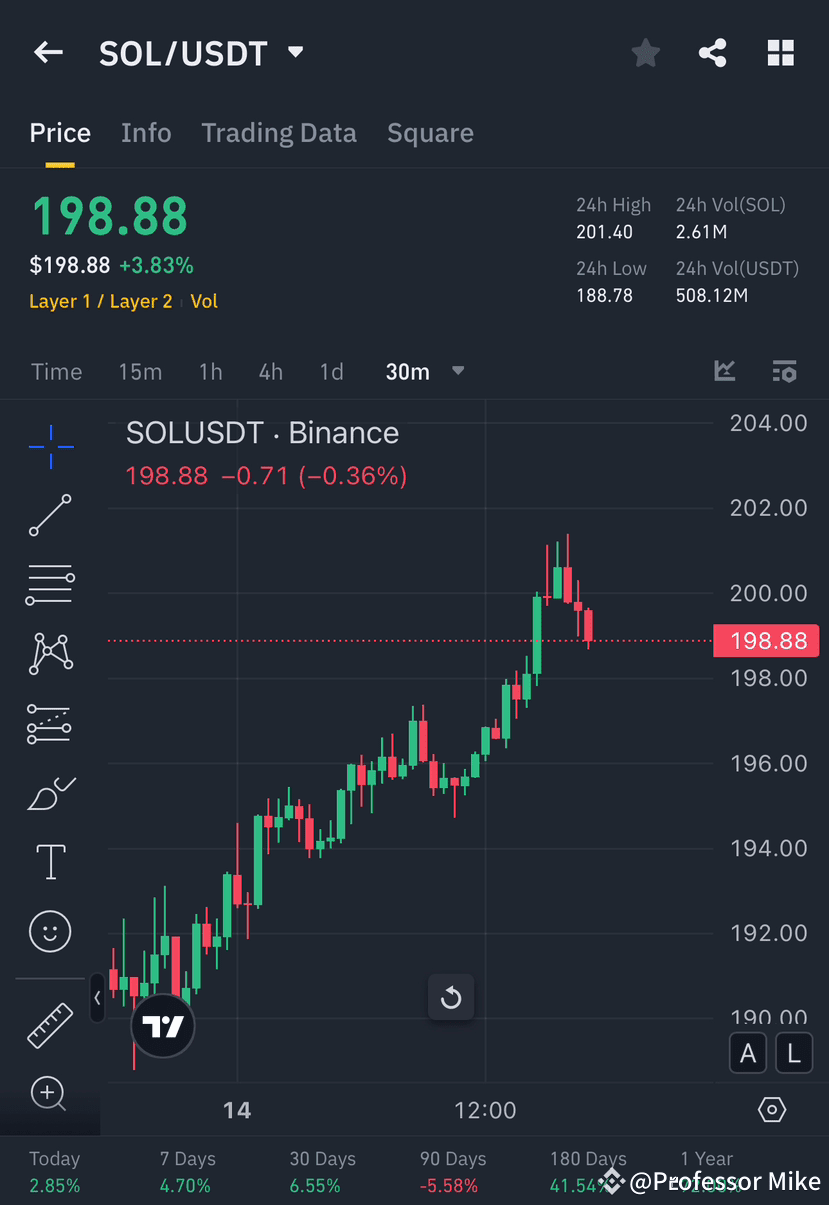Screen dimensions: 829x1205
Task: Collapse the drawing toolbar with the chevron
Action: (x=96, y=998)
